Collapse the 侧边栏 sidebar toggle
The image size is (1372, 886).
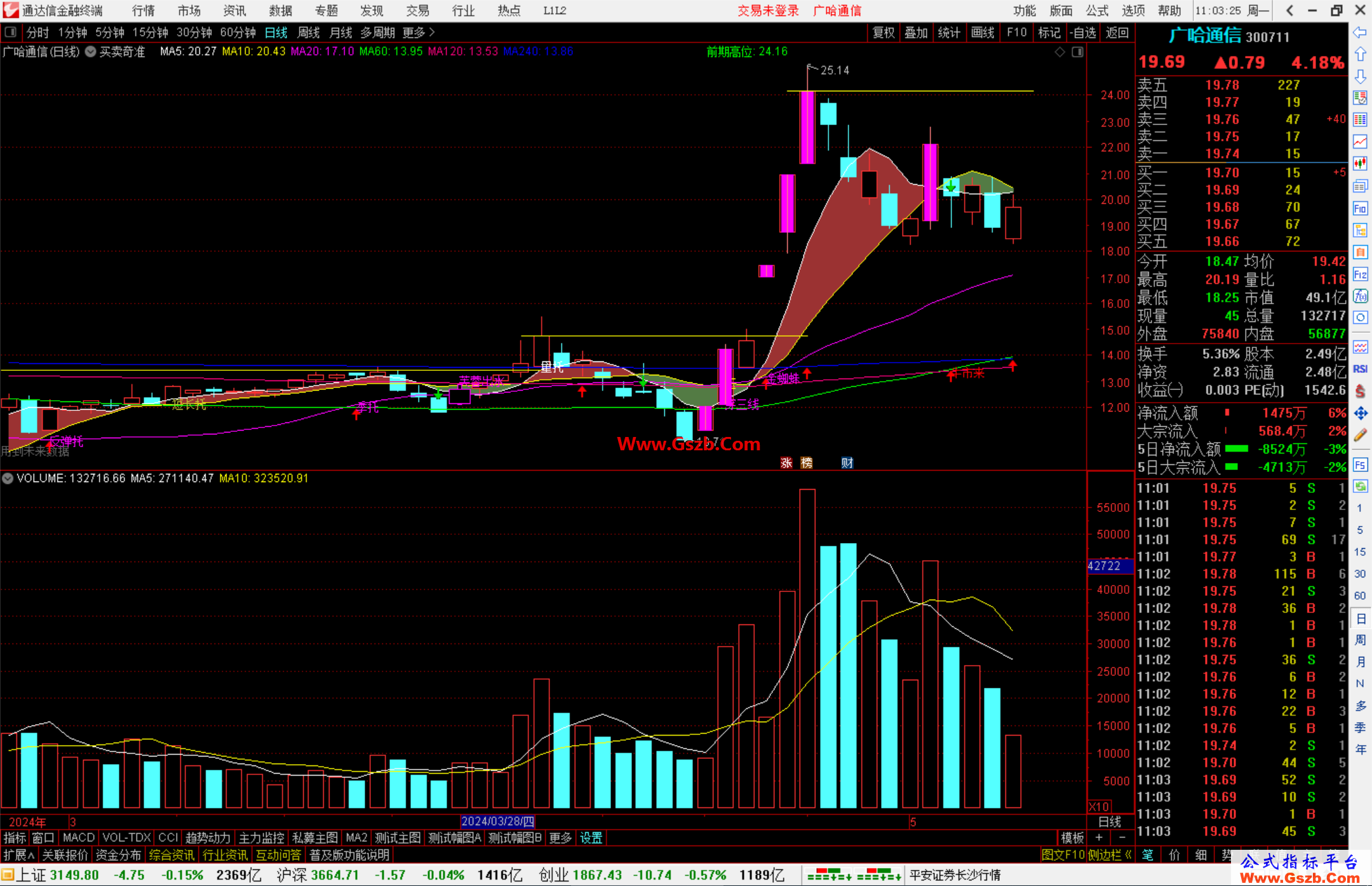[1110, 855]
